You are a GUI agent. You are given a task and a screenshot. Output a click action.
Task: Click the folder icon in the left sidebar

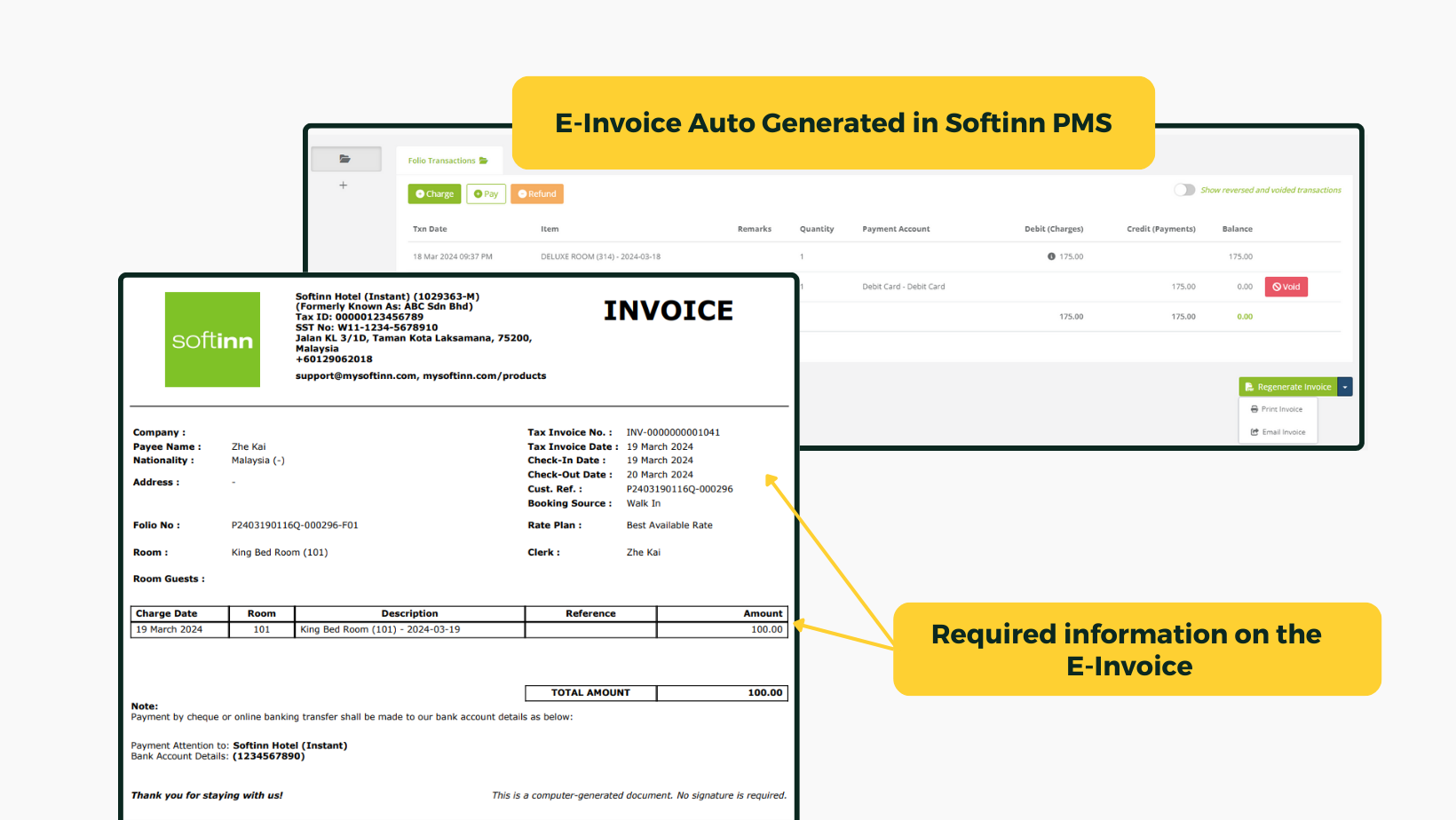click(345, 158)
